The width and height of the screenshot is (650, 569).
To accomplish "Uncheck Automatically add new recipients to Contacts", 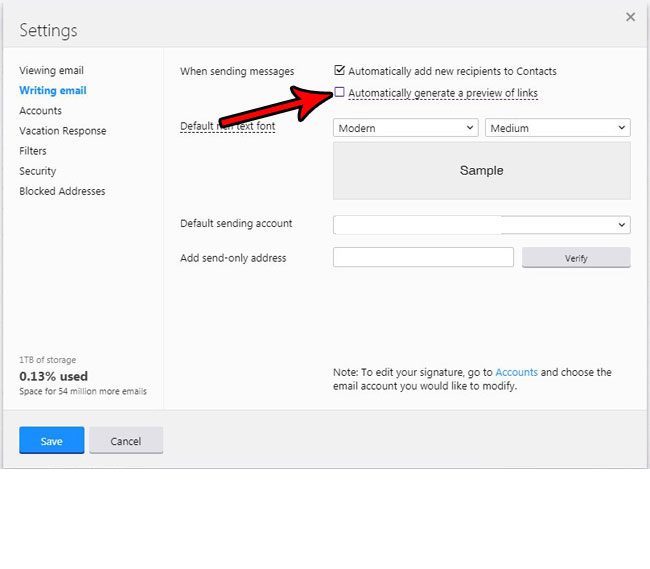I will point(340,71).
